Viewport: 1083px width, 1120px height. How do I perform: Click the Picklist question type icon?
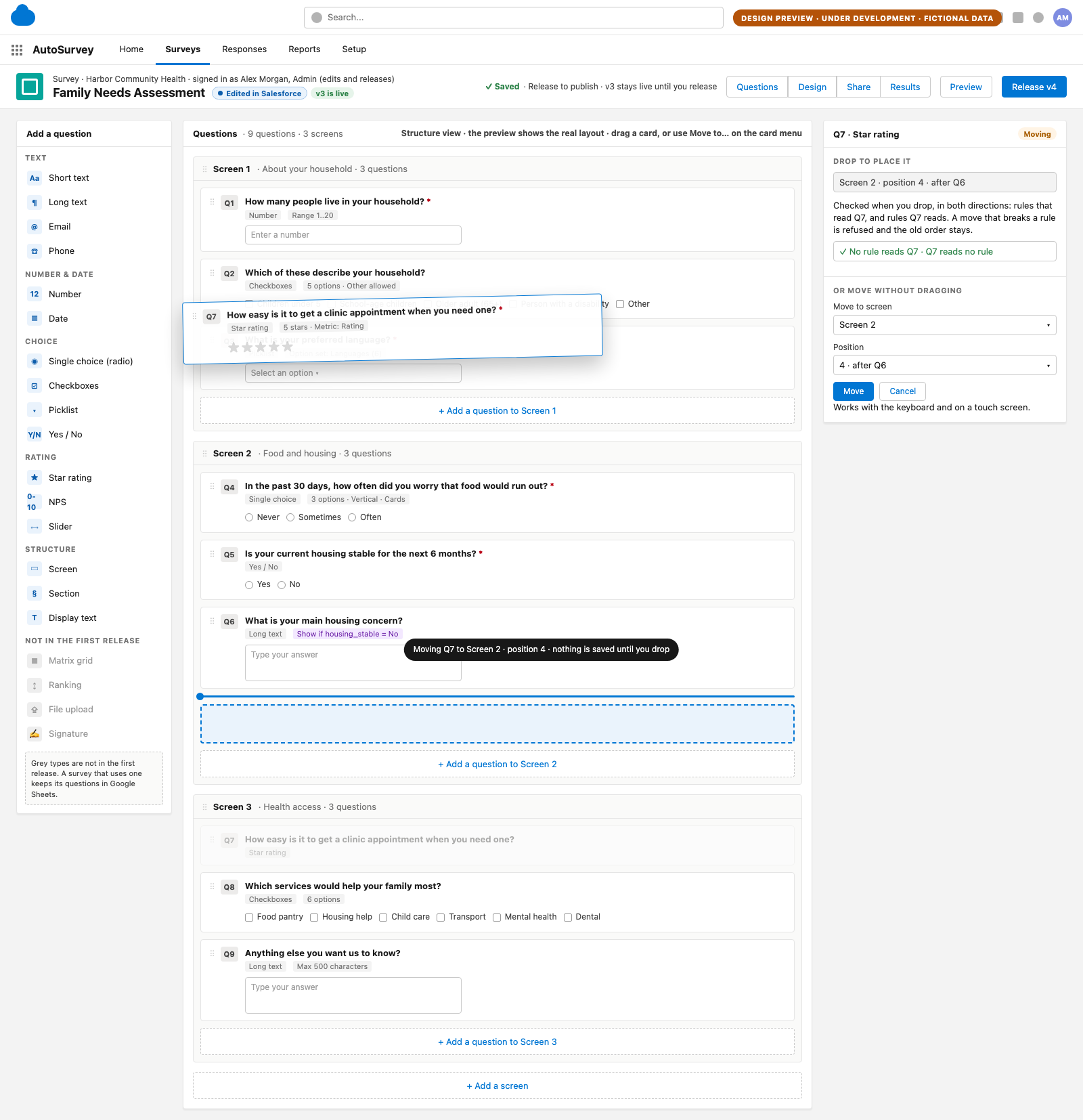(35, 410)
